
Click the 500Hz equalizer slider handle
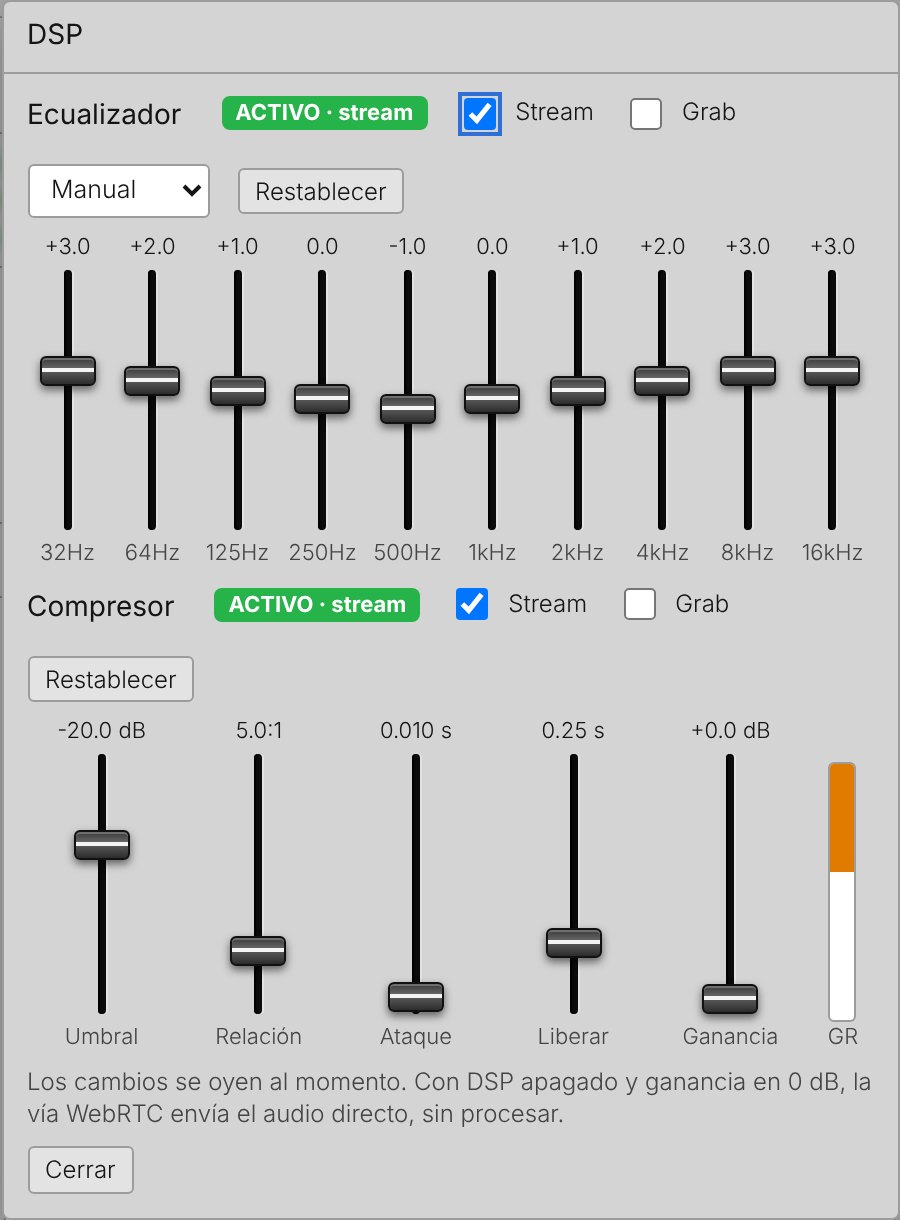408,409
